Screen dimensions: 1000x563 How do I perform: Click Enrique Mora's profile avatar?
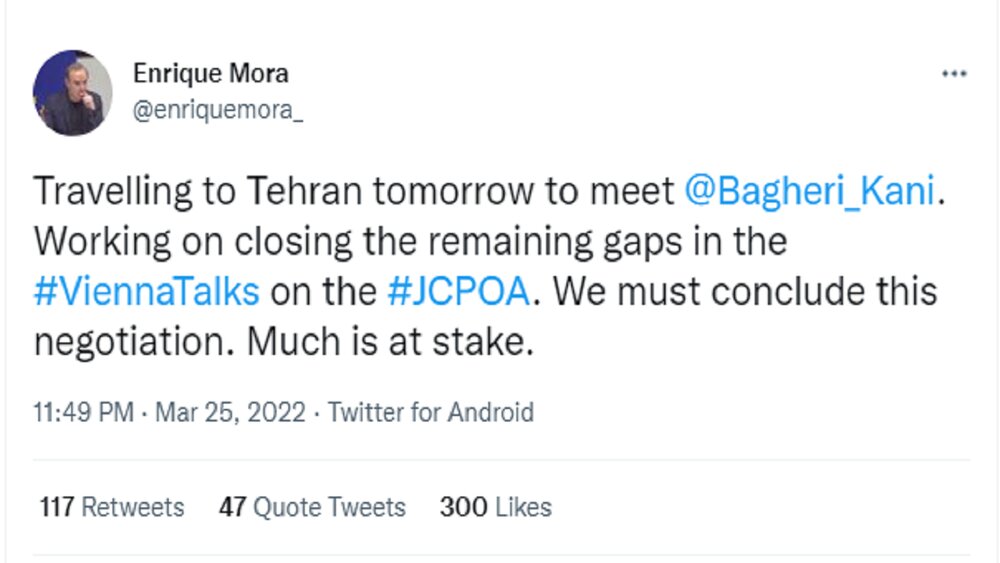[72, 93]
